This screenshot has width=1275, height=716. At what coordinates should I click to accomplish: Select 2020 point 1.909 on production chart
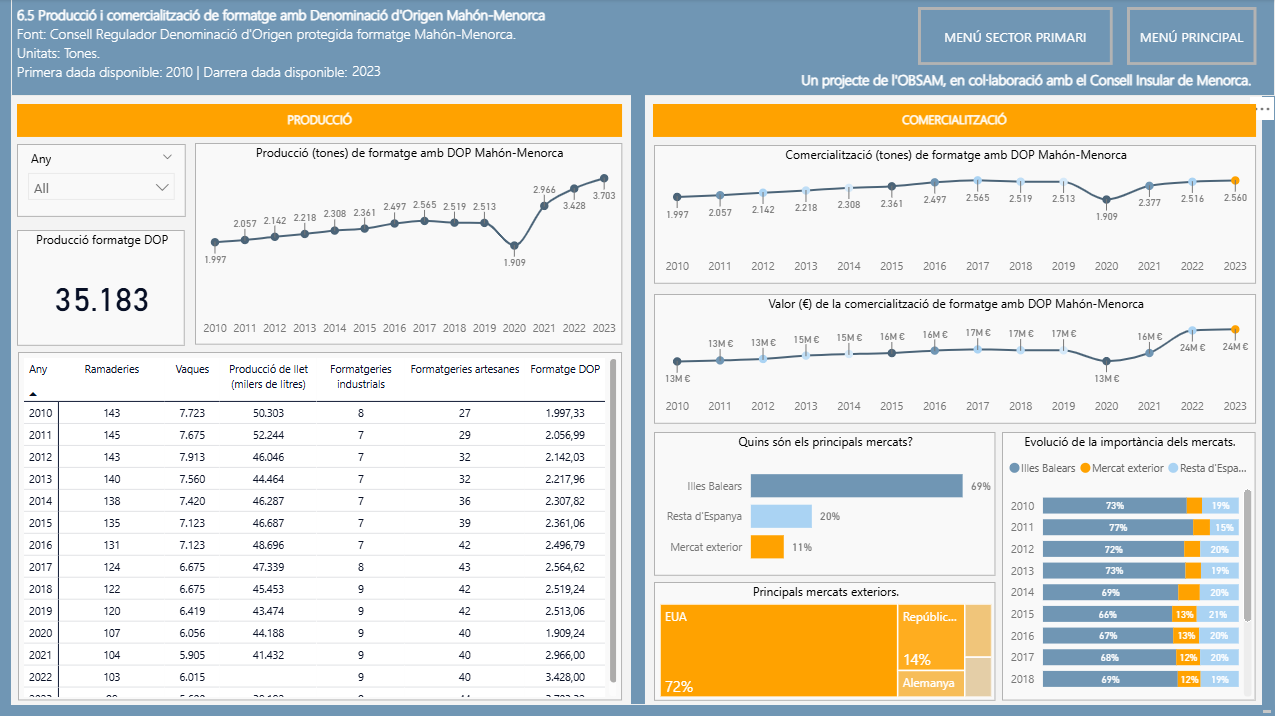click(x=514, y=245)
